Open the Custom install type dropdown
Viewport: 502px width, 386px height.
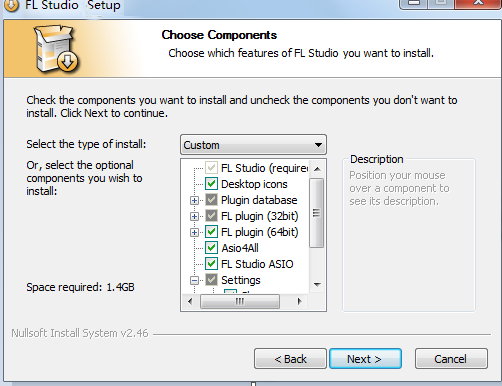253,145
